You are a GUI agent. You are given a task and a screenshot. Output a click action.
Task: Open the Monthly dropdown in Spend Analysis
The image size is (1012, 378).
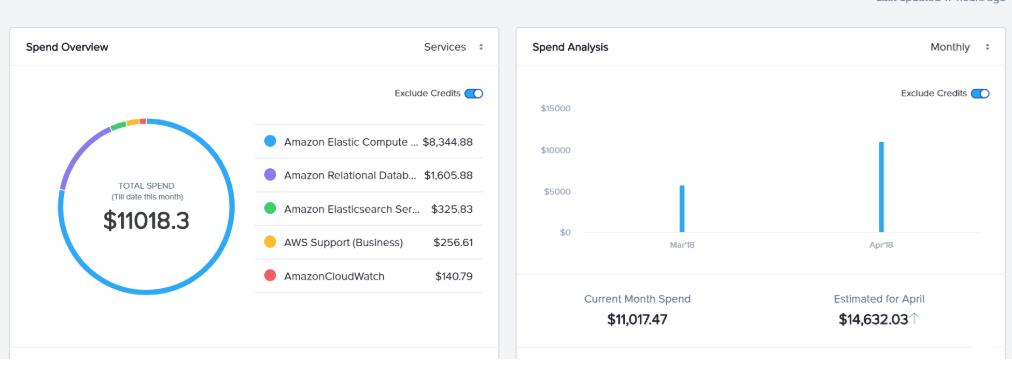tap(960, 47)
